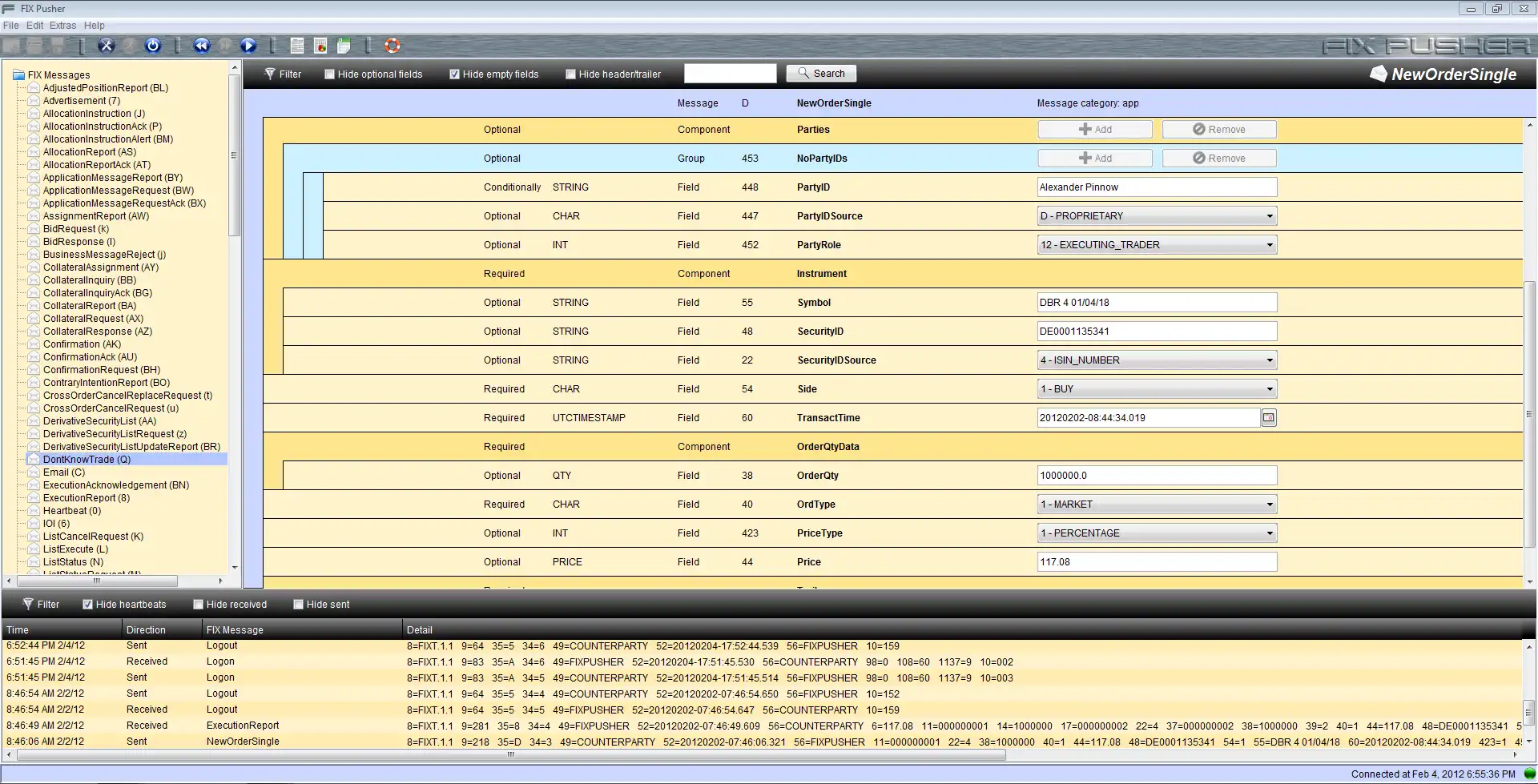Check Hide received messages

(x=198, y=605)
